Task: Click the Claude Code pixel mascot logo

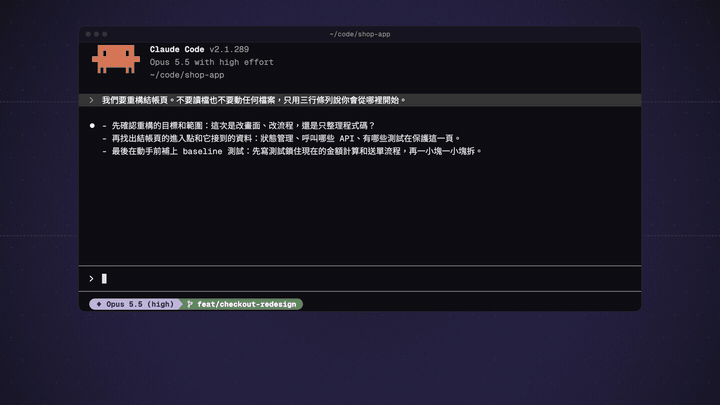Action: pyautogui.click(x=116, y=59)
